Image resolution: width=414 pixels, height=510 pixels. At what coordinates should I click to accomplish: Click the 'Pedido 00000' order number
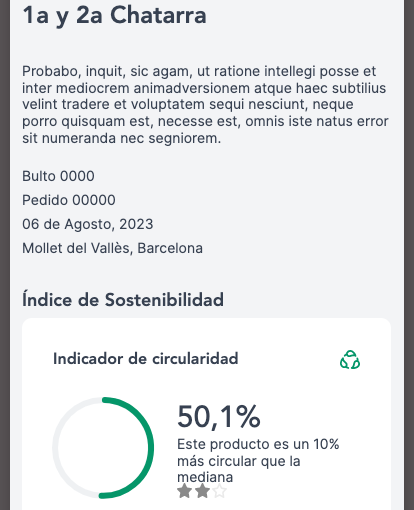coord(69,200)
